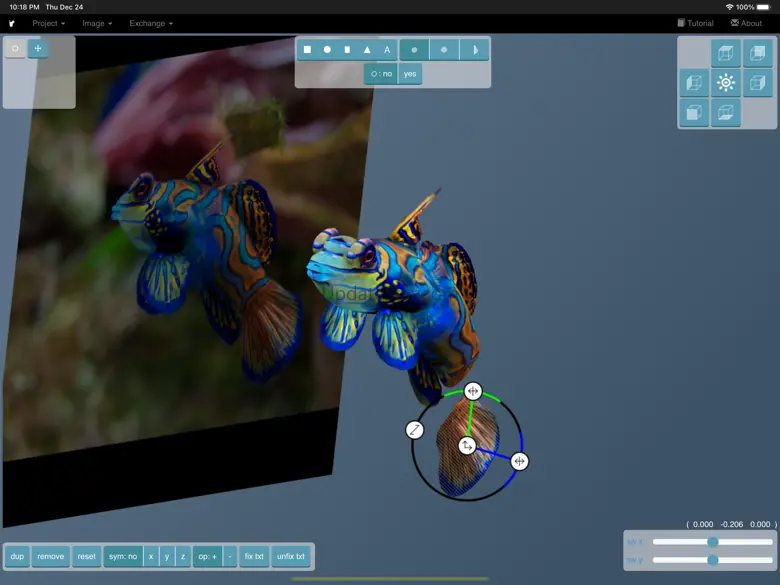Open the About page
Screen dimensions: 780x585
click(746, 23)
